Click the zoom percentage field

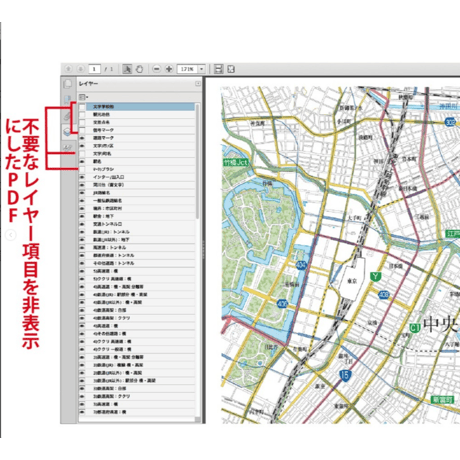coord(188,69)
